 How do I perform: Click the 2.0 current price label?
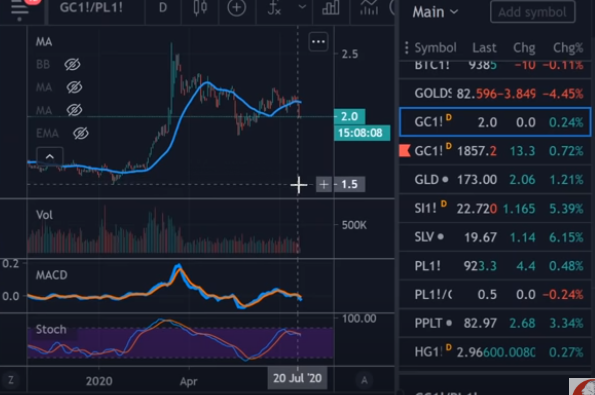point(349,116)
